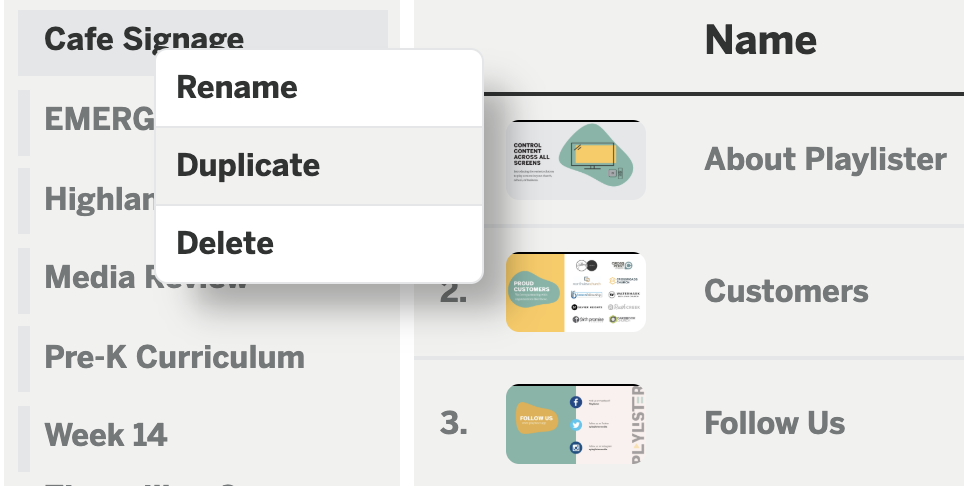Choose Rename from the context menu
964x486 pixels.
click(x=319, y=88)
